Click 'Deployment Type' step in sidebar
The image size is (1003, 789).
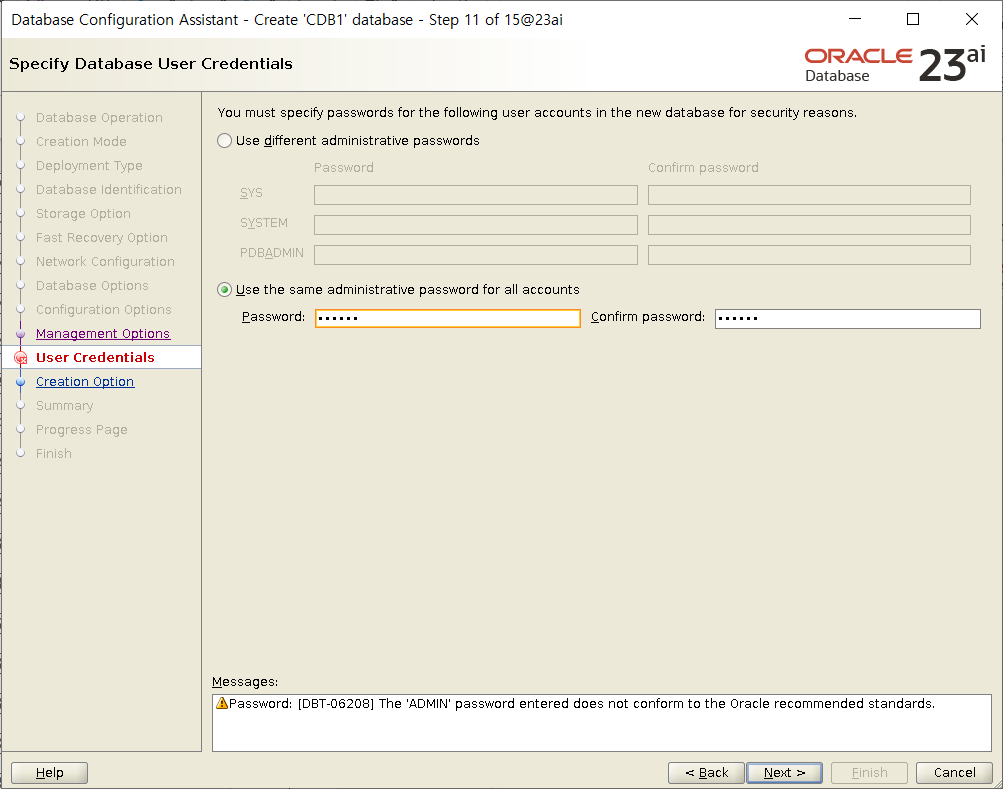tap(89, 166)
